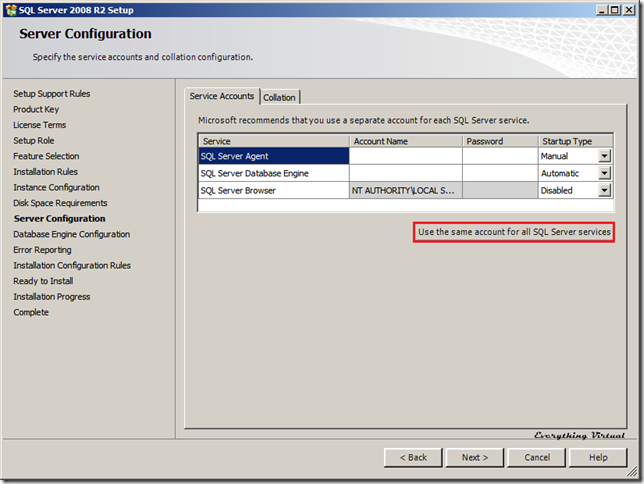Screen dimensions: 644x484
Task: Open Help for this setup page
Action: pyautogui.click(x=598, y=457)
